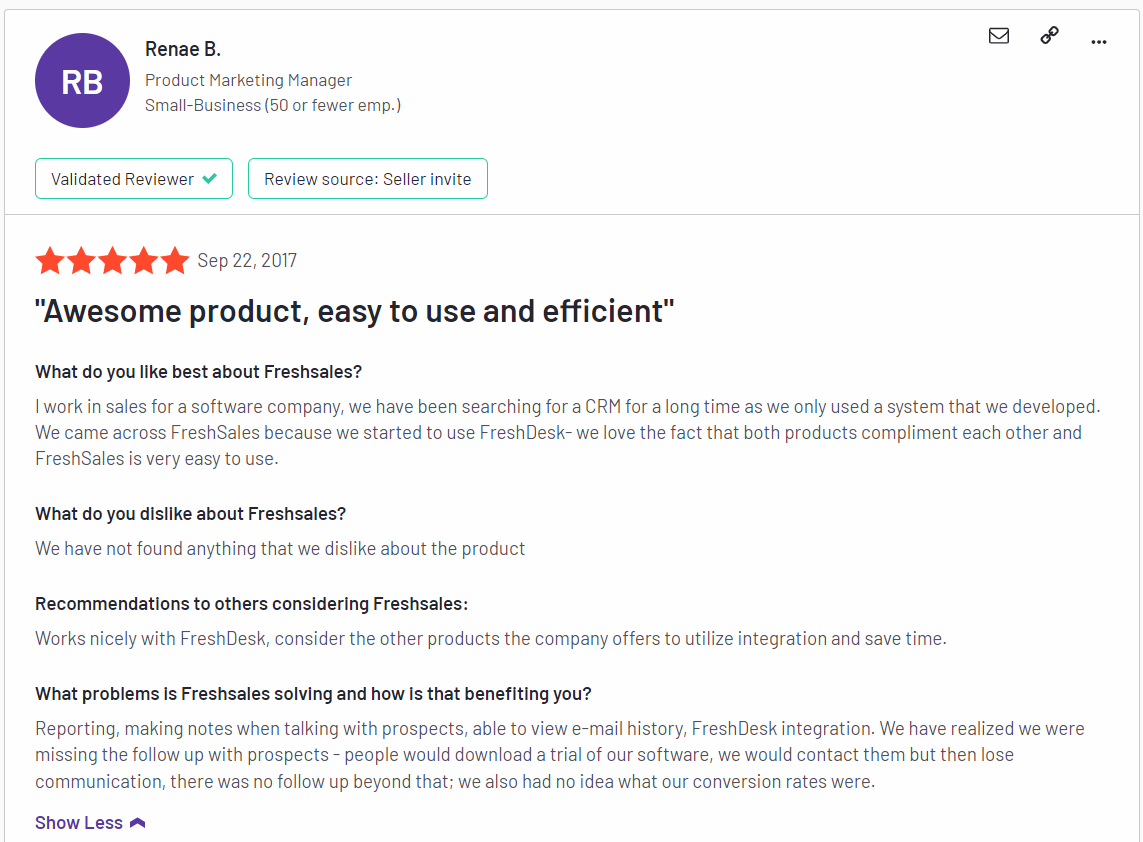This screenshot has width=1143, height=842.
Task: Click the Show Less chevron arrow
Action: (x=138, y=823)
